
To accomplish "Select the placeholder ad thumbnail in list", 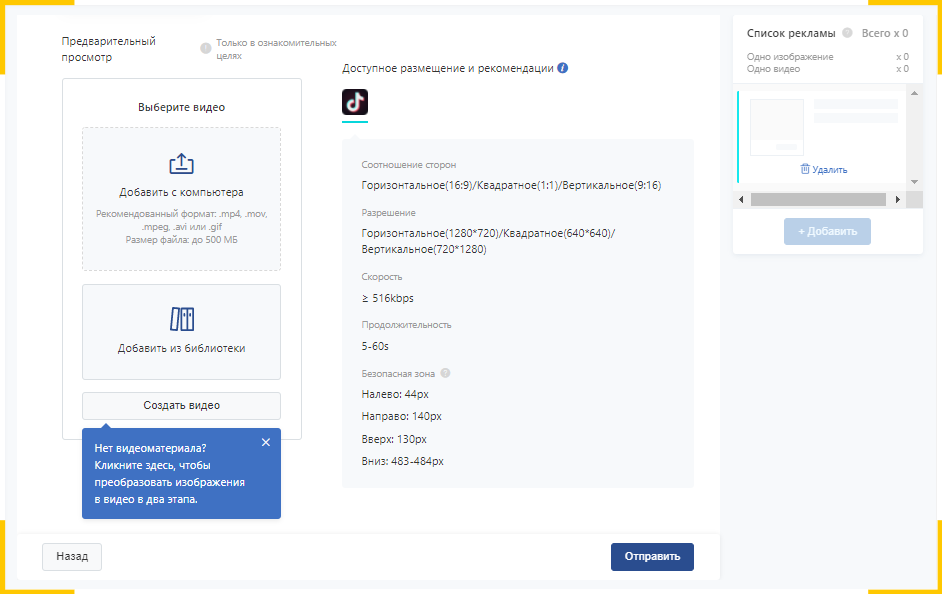I will [777, 127].
